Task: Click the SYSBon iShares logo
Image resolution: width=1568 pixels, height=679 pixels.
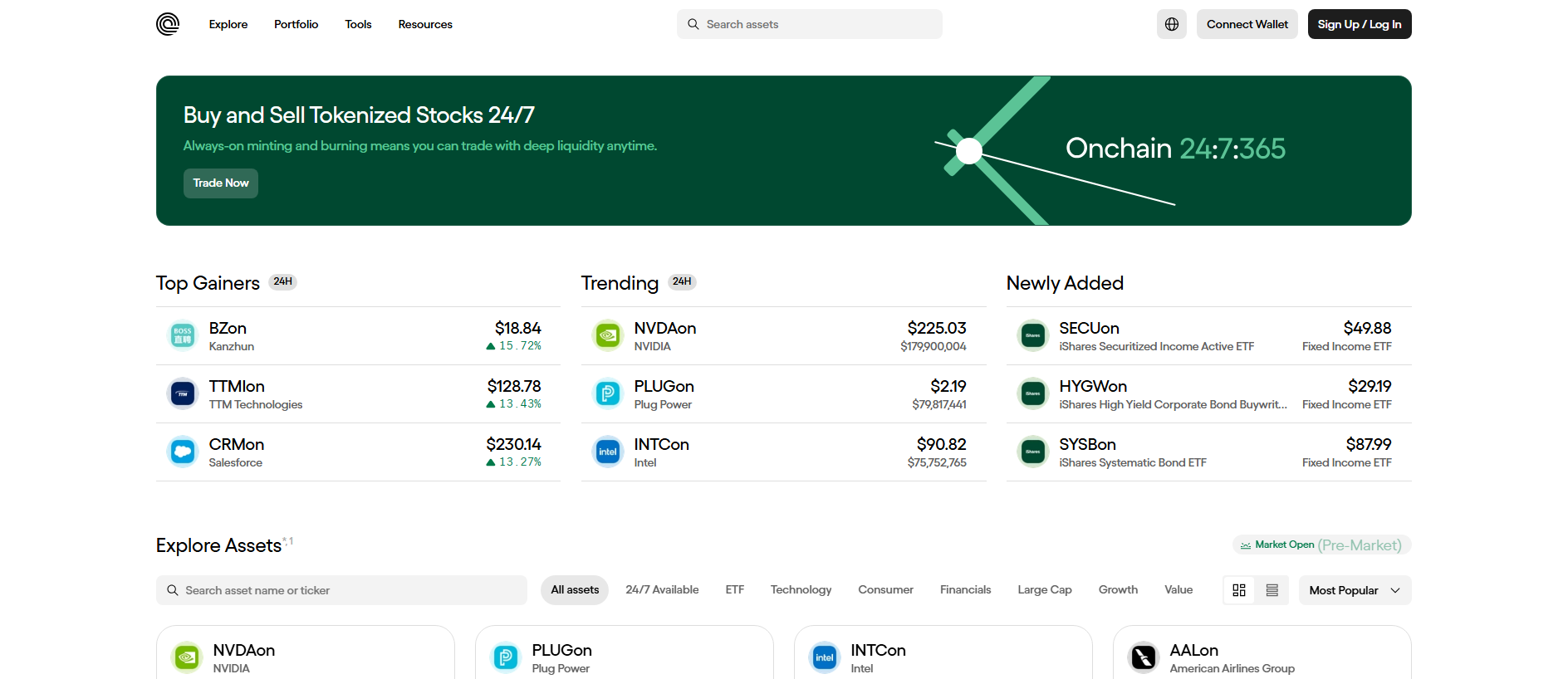Action: 1033,452
